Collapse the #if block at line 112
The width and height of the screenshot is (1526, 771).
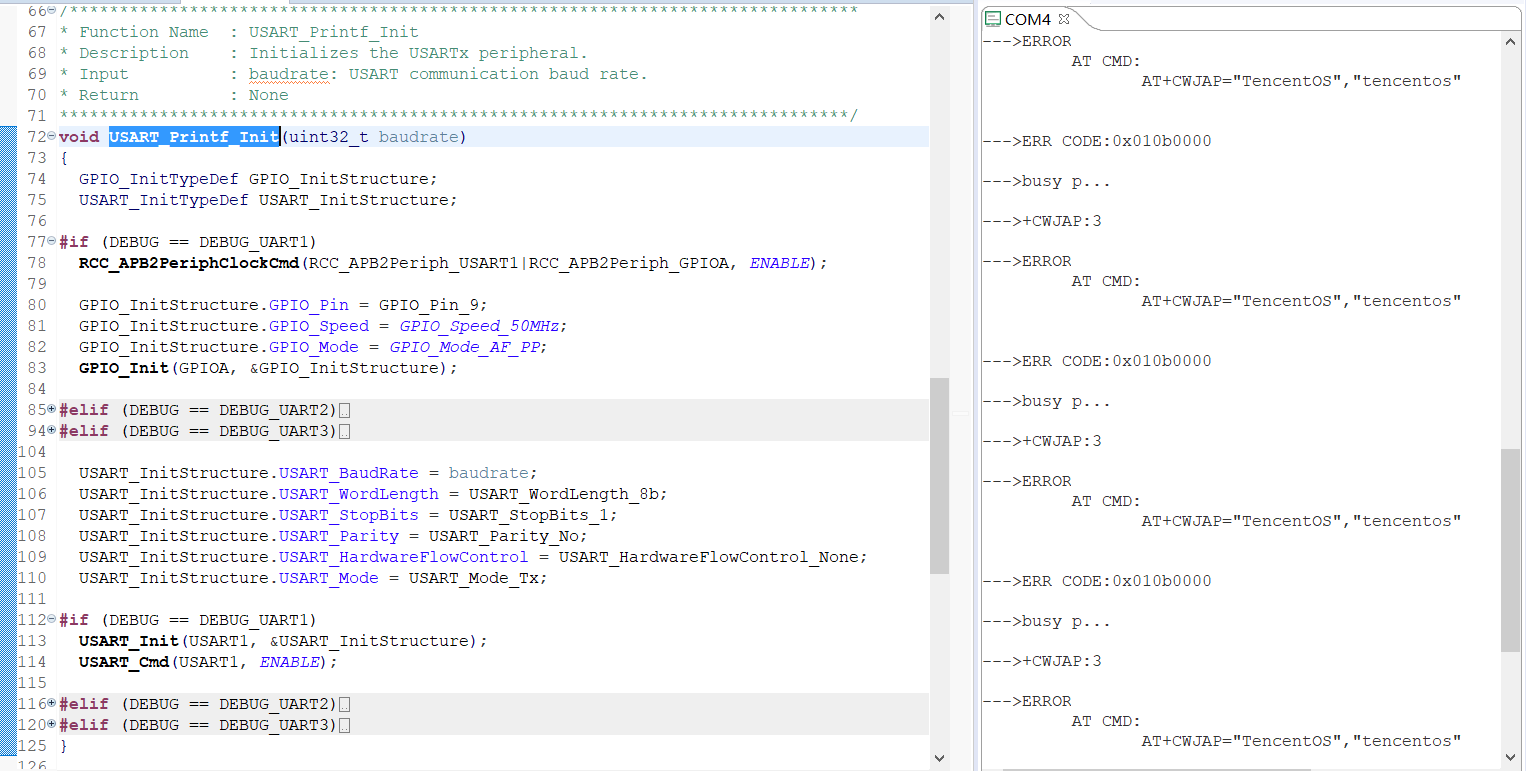(52, 620)
